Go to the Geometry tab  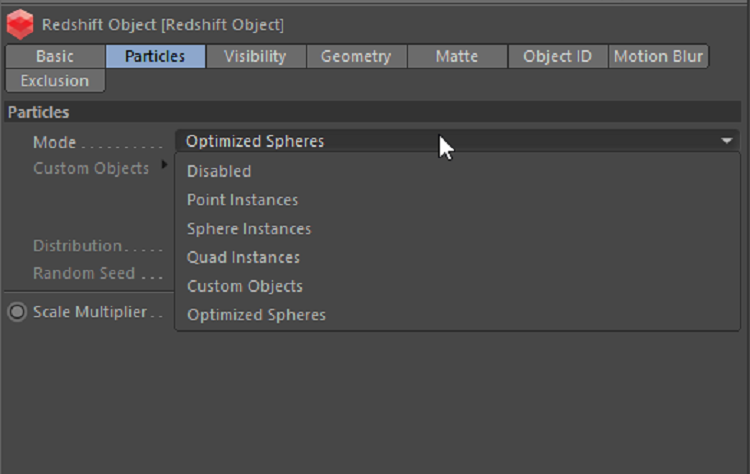click(356, 56)
